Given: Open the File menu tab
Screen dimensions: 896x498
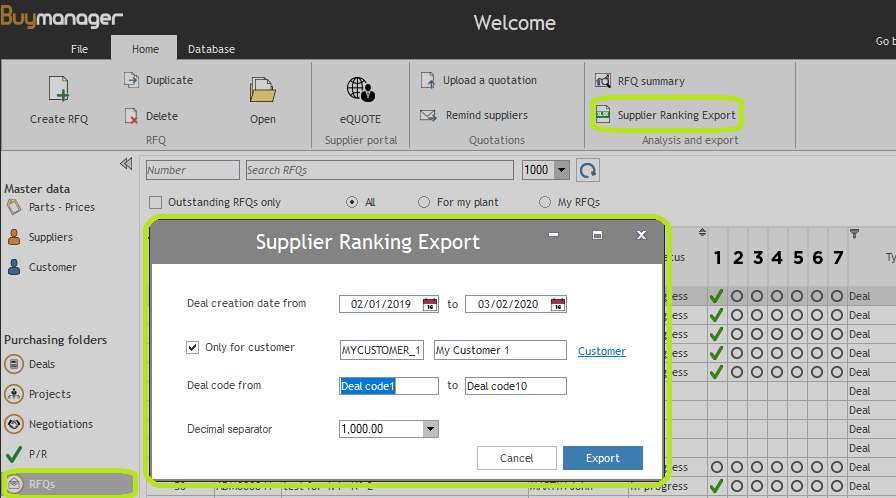Looking at the screenshot, I should point(80,49).
